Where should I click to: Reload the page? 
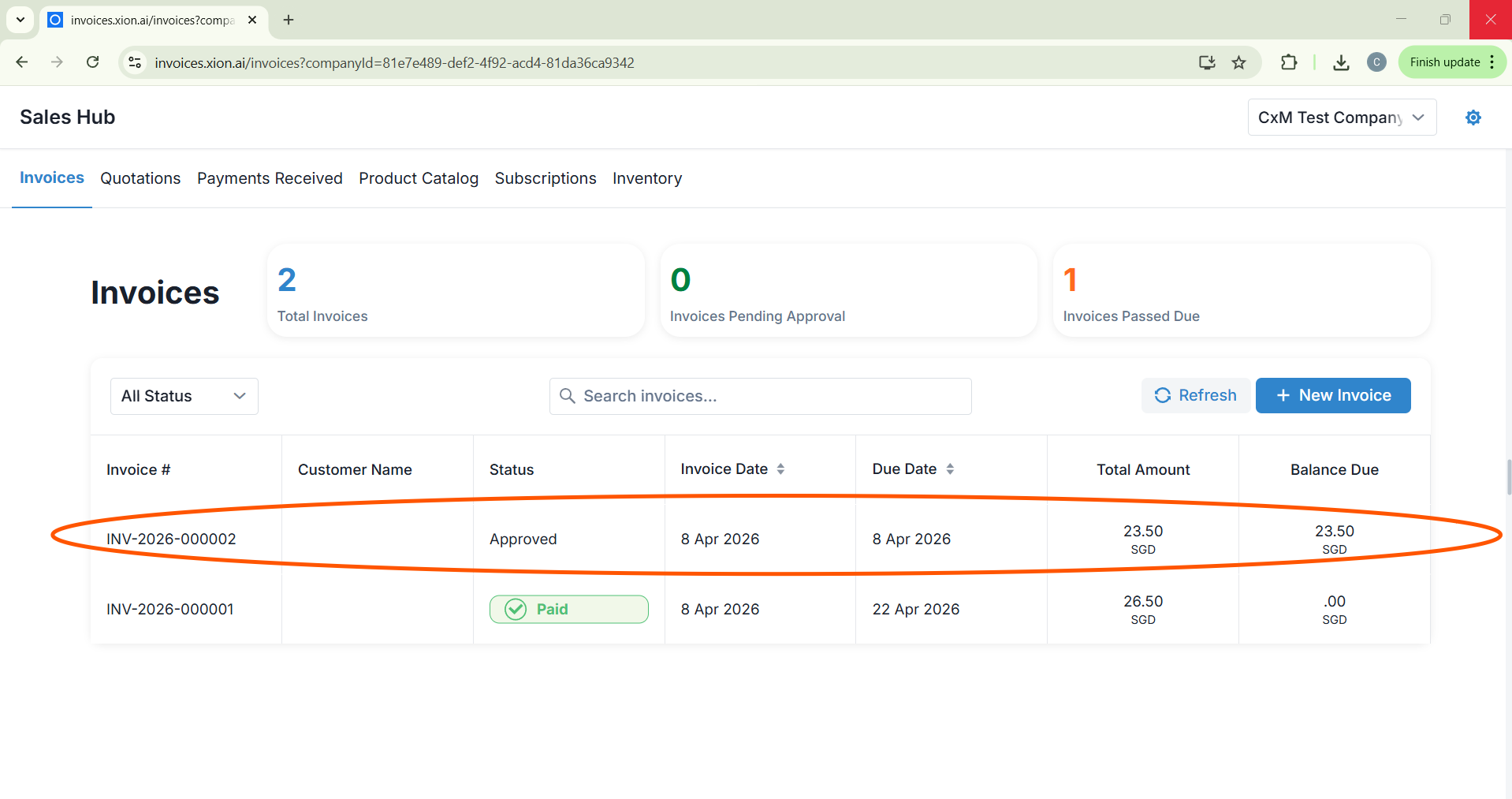(x=92, y=62)
